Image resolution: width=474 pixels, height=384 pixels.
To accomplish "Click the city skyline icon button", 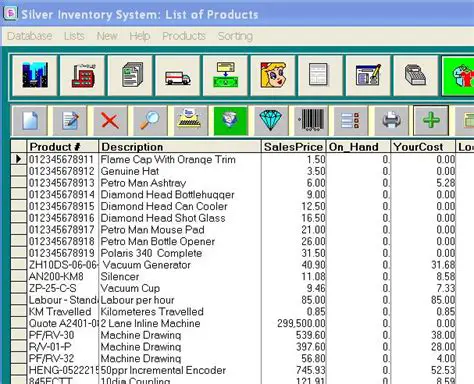I will pos(35,76).
